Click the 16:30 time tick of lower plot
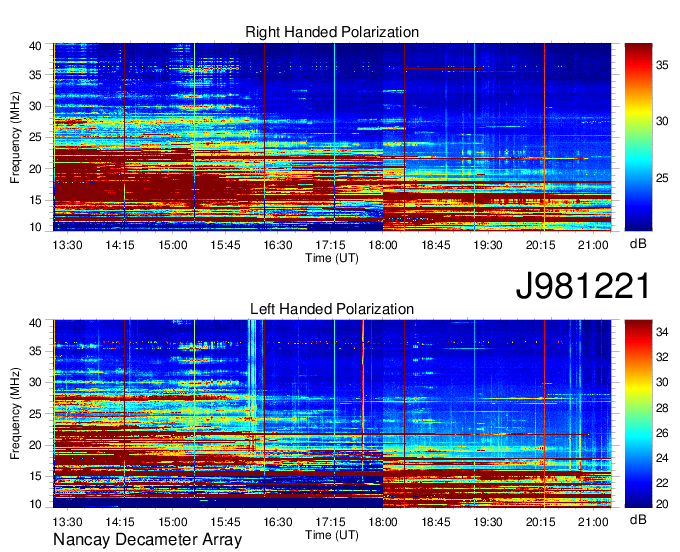This screenshot has width=680, height=552. point(278,522)
